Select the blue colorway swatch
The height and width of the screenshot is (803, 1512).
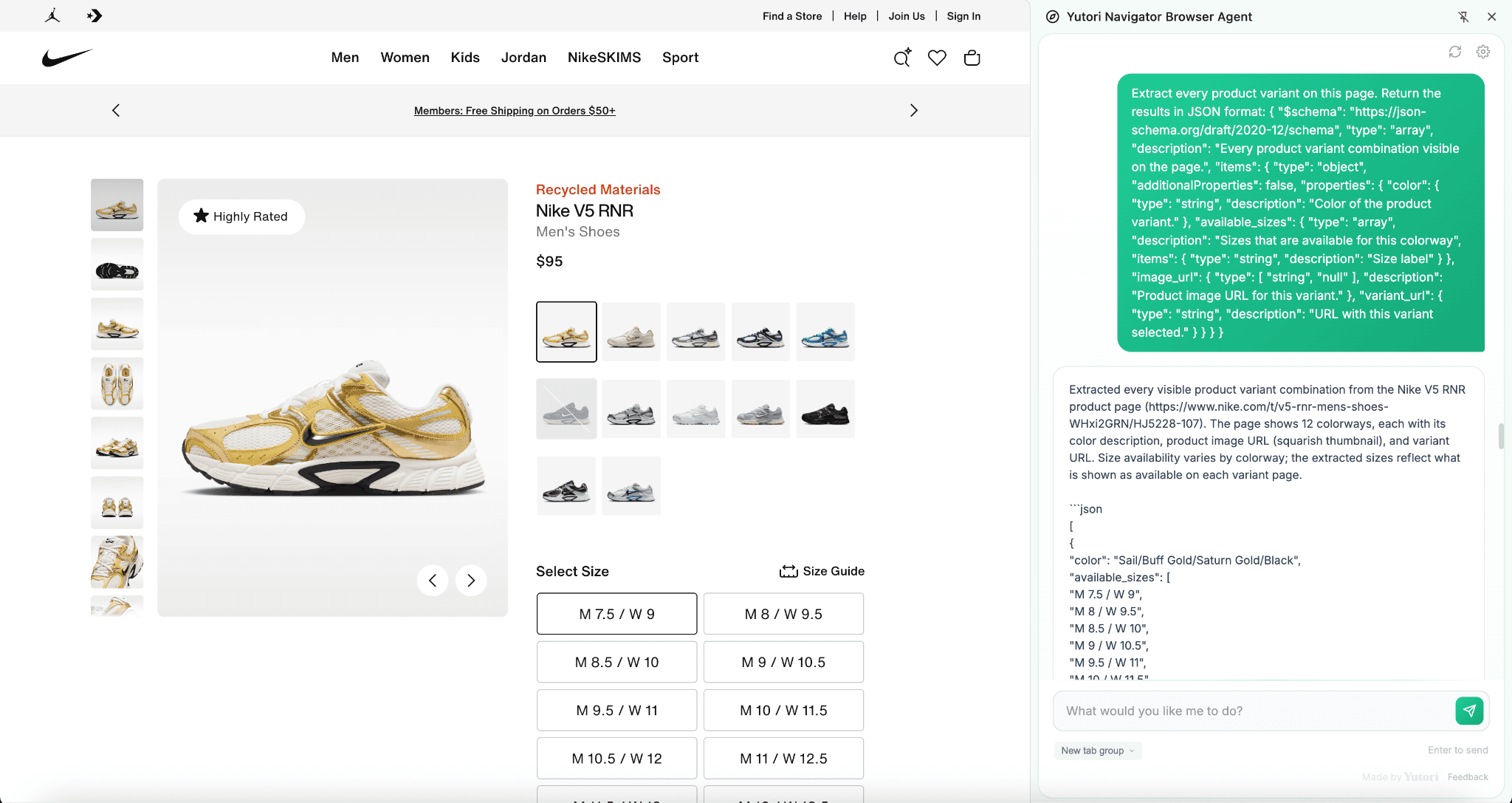(x=825, y=332)
